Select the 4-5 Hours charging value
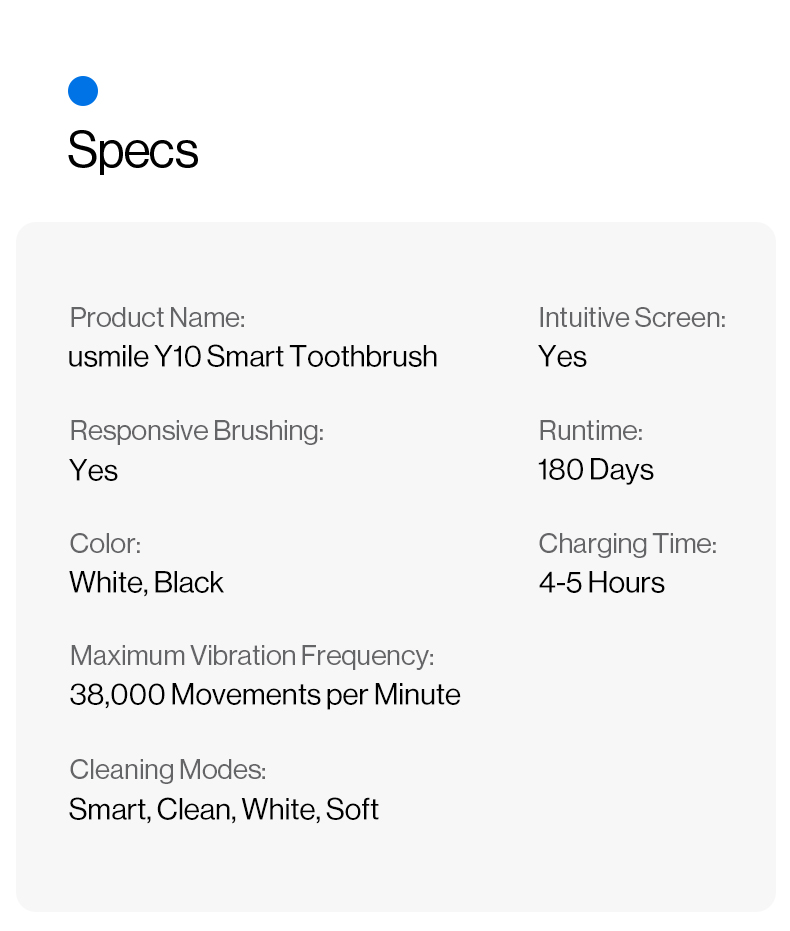 601,583
